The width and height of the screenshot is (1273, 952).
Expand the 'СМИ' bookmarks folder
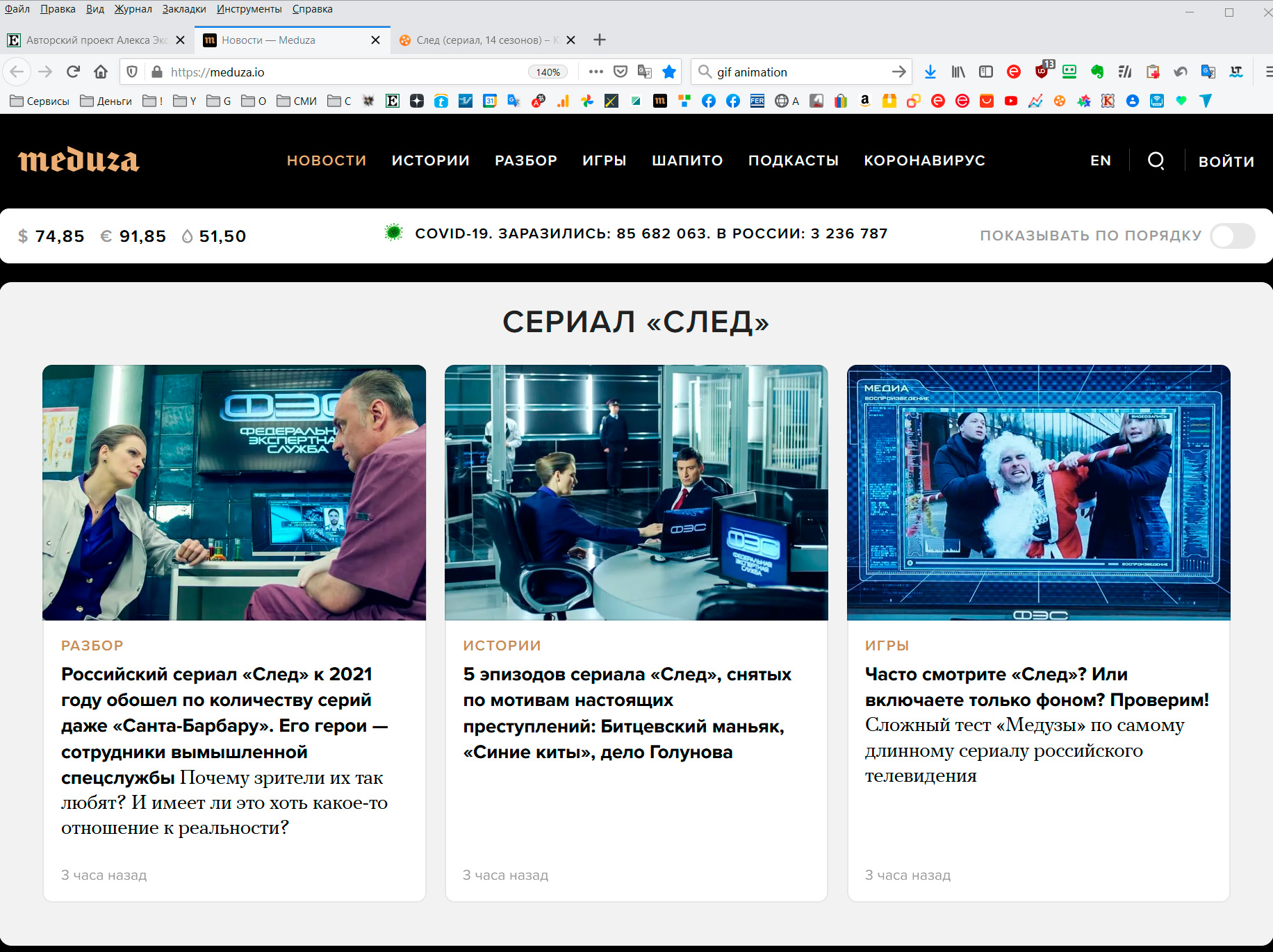(297, 101)
